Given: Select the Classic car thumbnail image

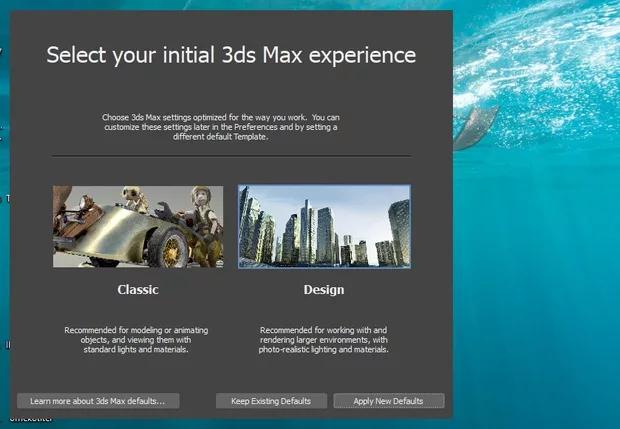Looking at the screenshot, I should 138,227.
